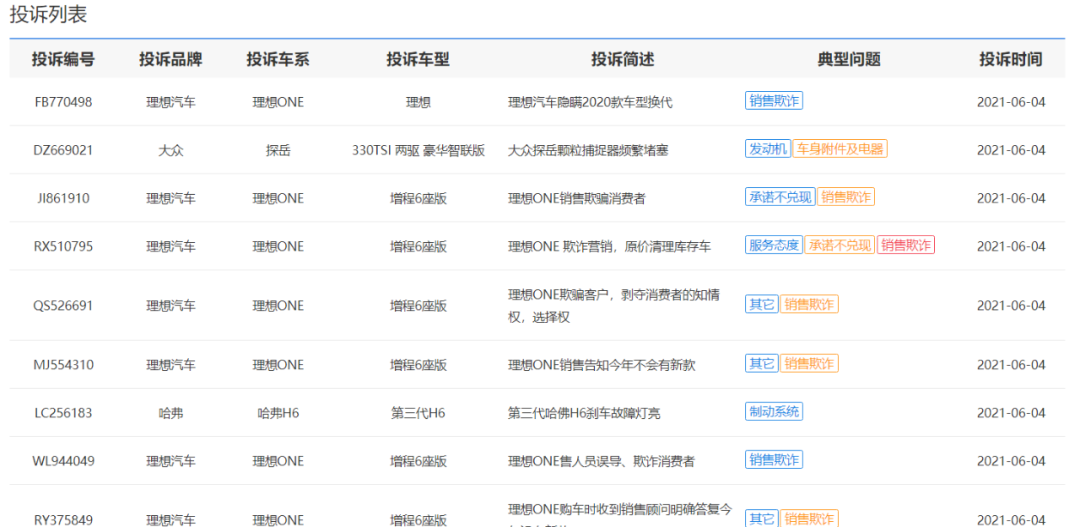The image size is (1080, 527).
Task: Click the 投诉时间 column header
Action: point(1010,59)
